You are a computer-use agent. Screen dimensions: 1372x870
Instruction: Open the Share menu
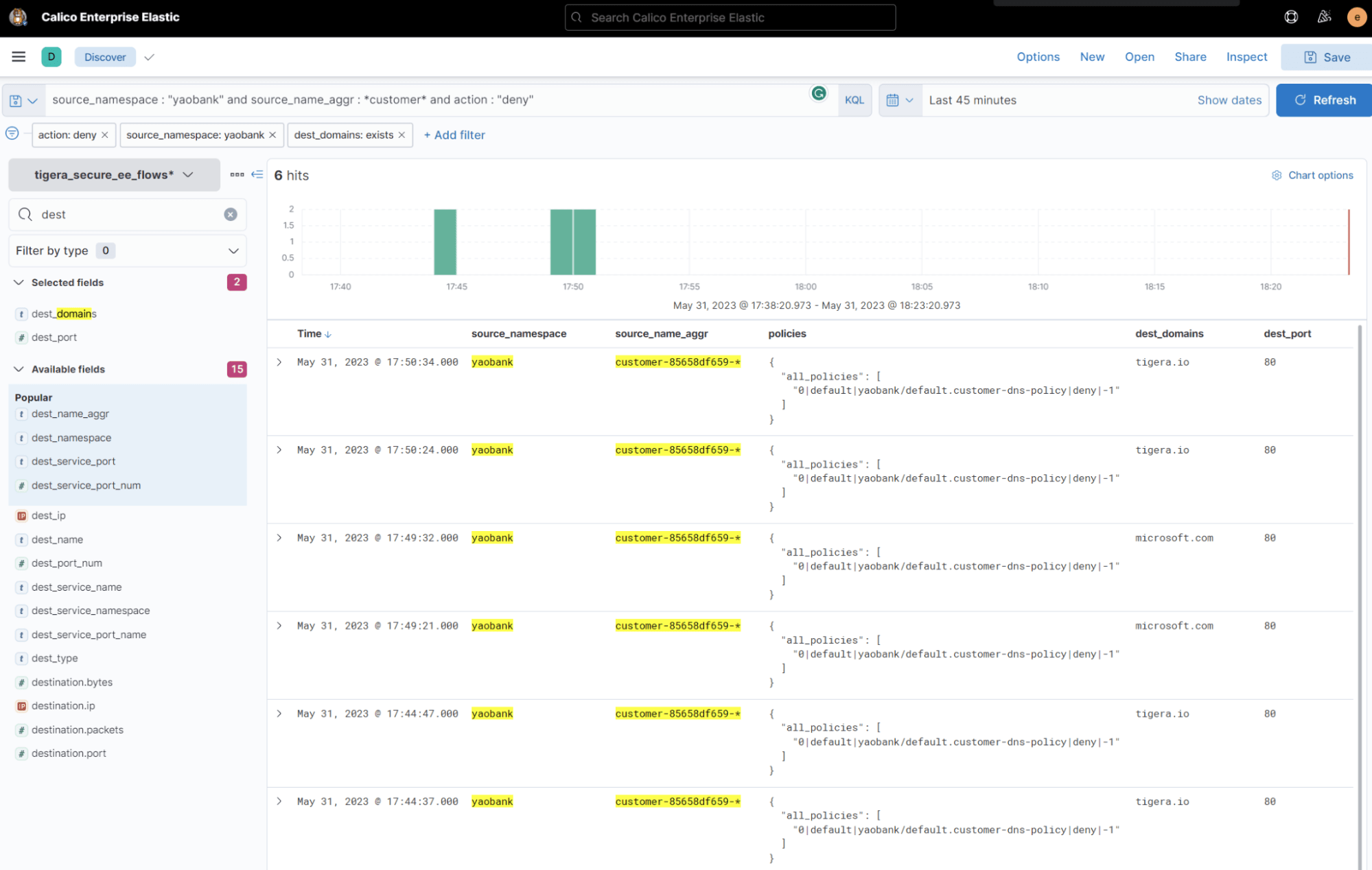click(1190, 57)
